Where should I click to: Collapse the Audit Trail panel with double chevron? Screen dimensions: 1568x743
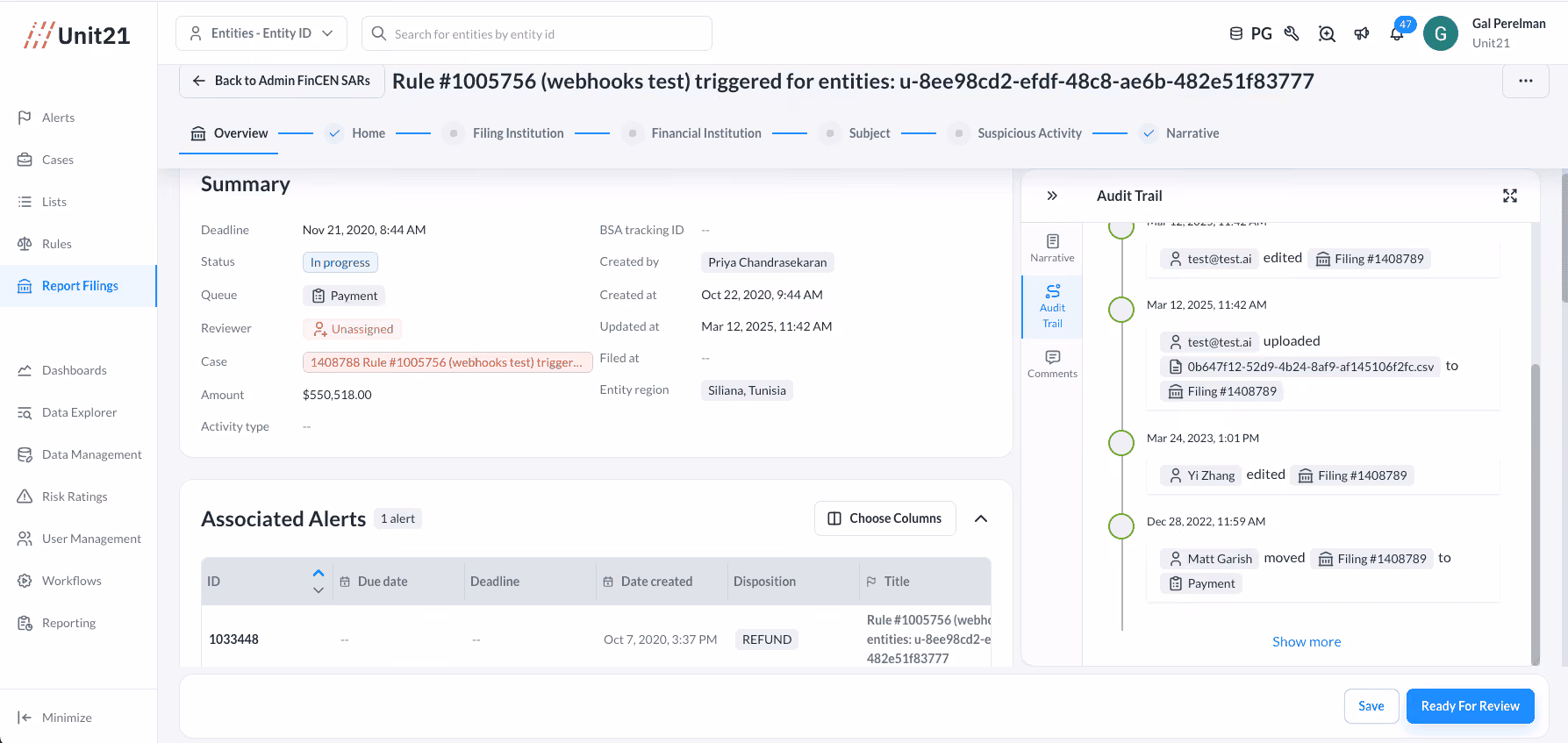[x=1052, y=196]
